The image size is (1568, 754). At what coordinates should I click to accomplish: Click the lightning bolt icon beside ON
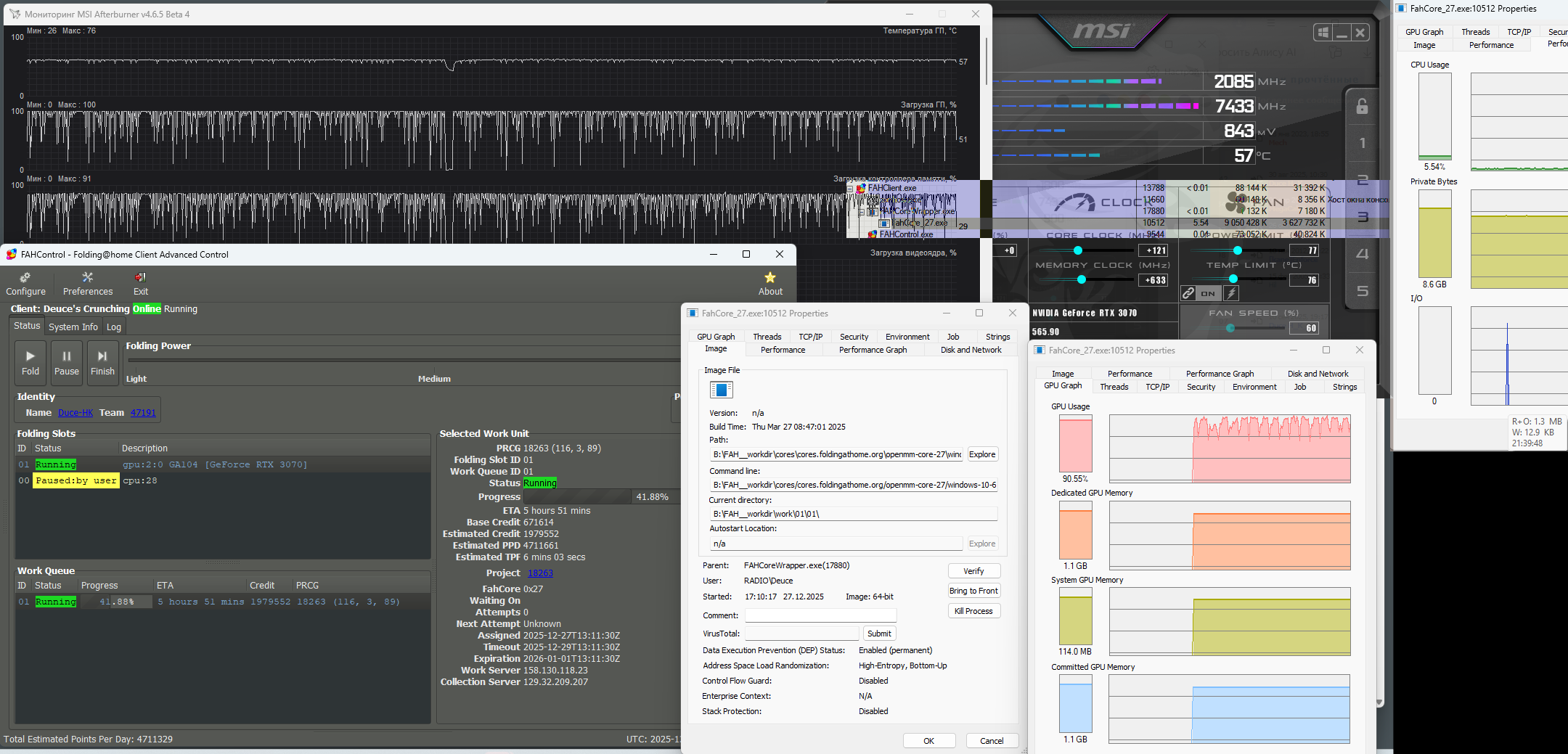coord(1232,293)
